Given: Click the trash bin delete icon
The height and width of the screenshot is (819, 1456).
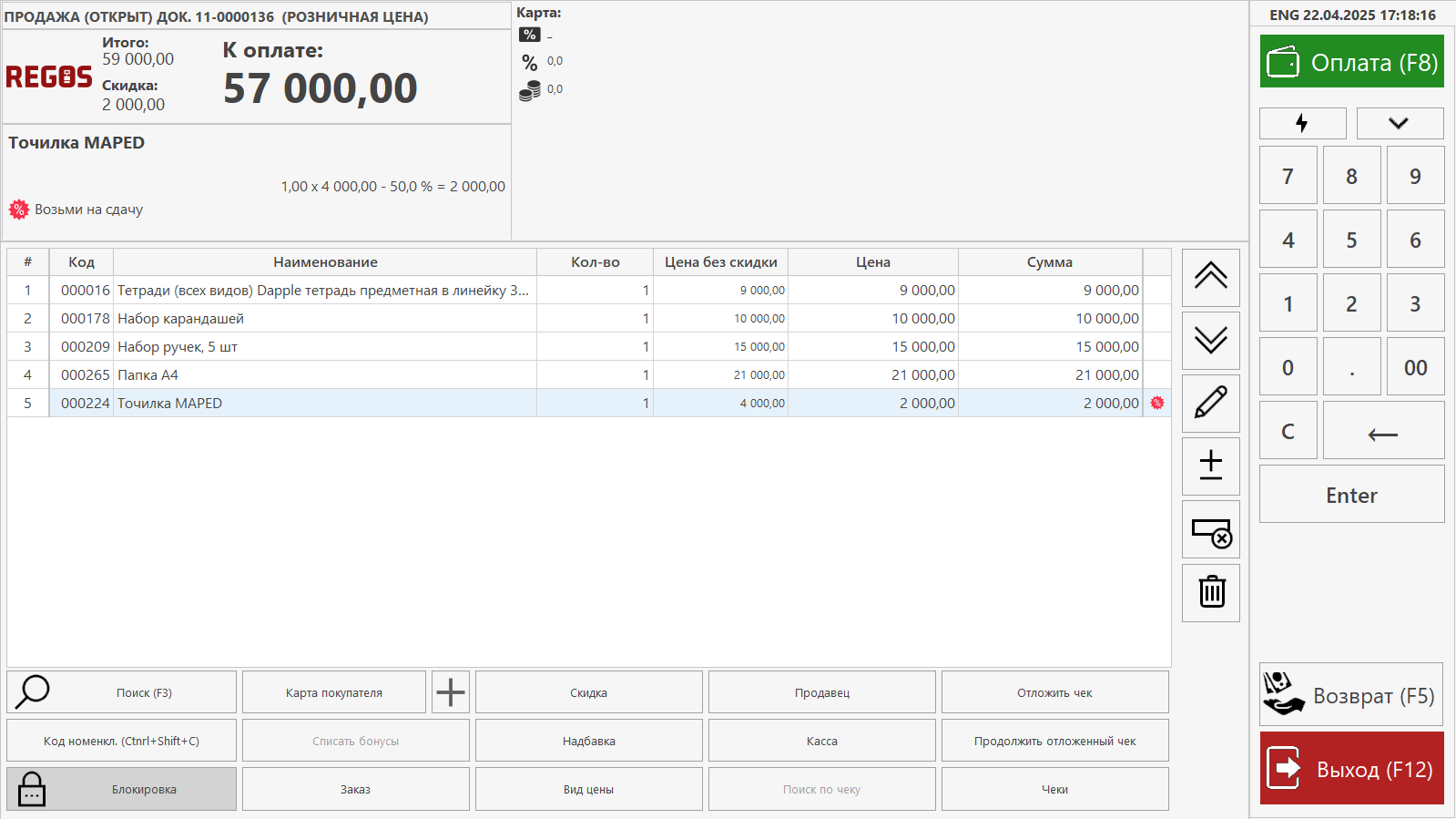Looking at the screenshot, I should pos(1210,592).
